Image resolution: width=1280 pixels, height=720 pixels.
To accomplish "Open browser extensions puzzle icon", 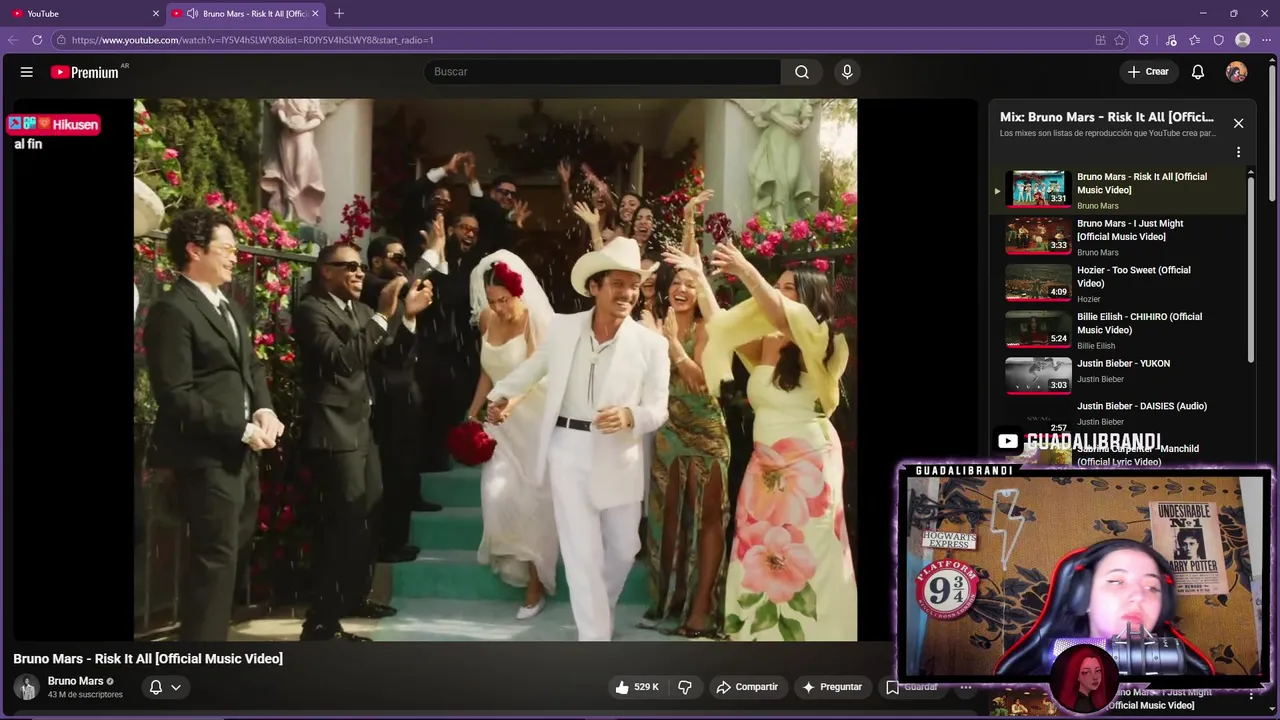I will click(1144, 40).
